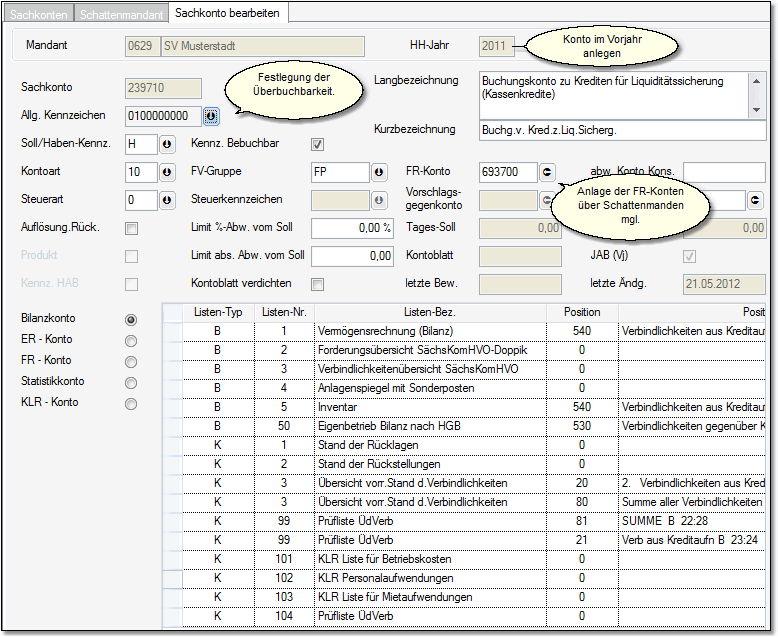Click Steuerart lookup icon
The width and height of the screenshot is (778, 638).
166,201
